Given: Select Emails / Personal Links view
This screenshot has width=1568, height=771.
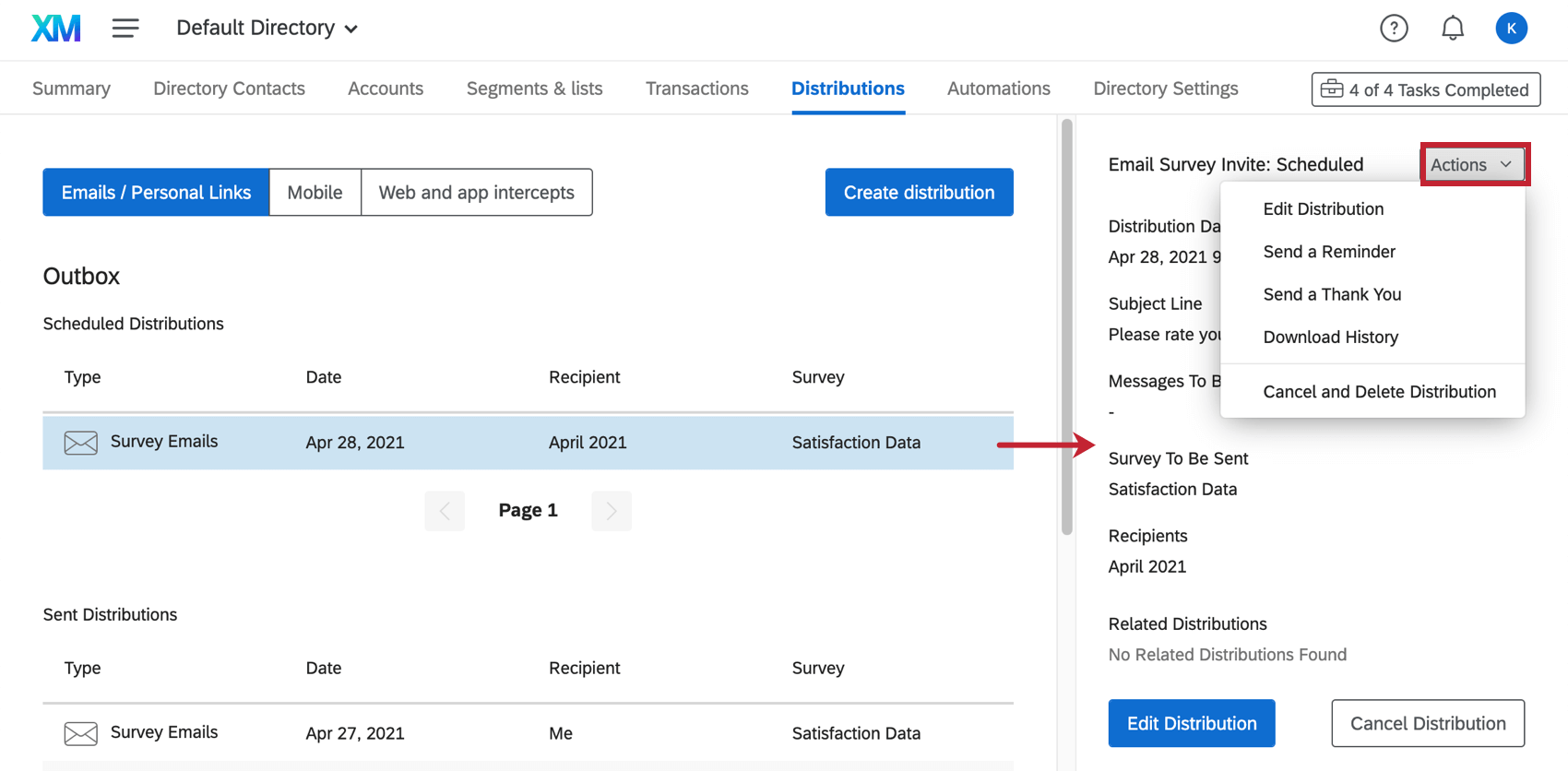Looking at the screenshot, I should click(156, 193).
